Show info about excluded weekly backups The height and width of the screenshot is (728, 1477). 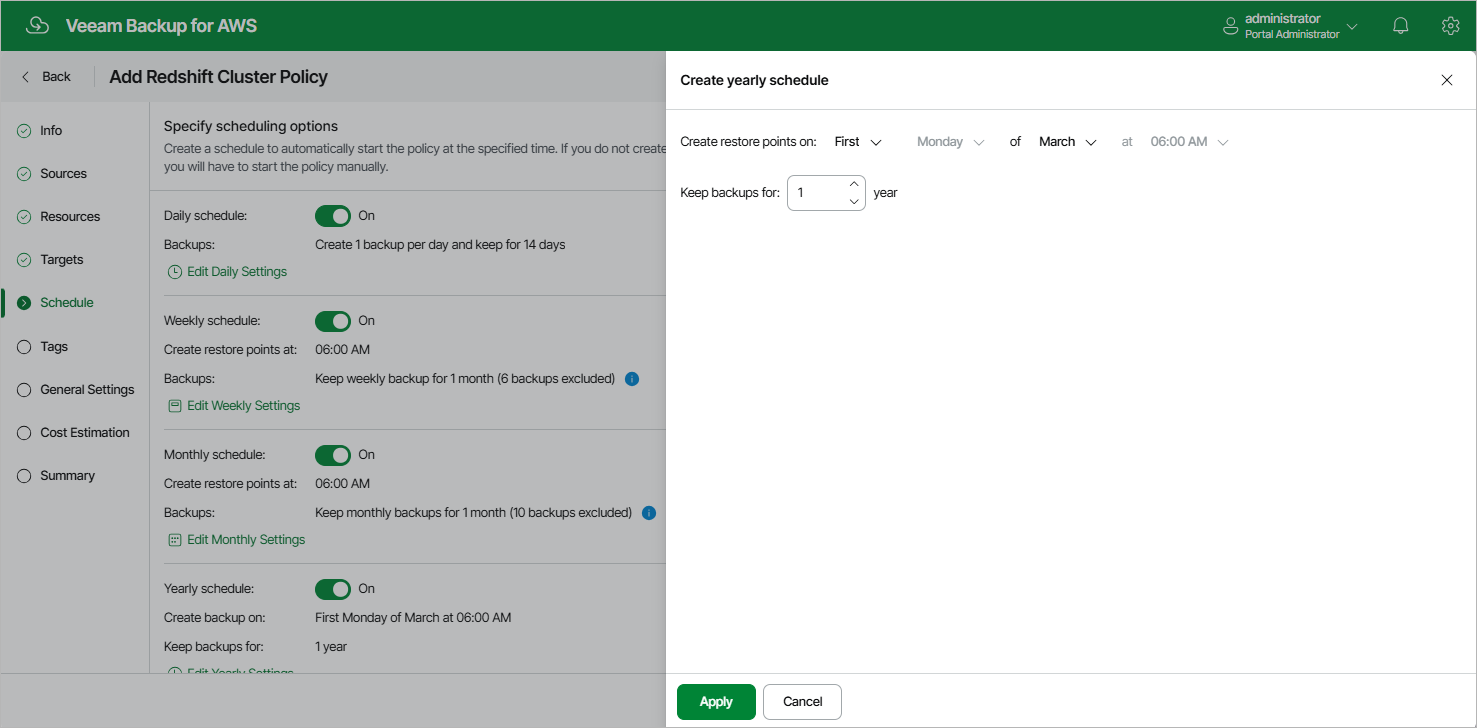click(x=631, y=379)
